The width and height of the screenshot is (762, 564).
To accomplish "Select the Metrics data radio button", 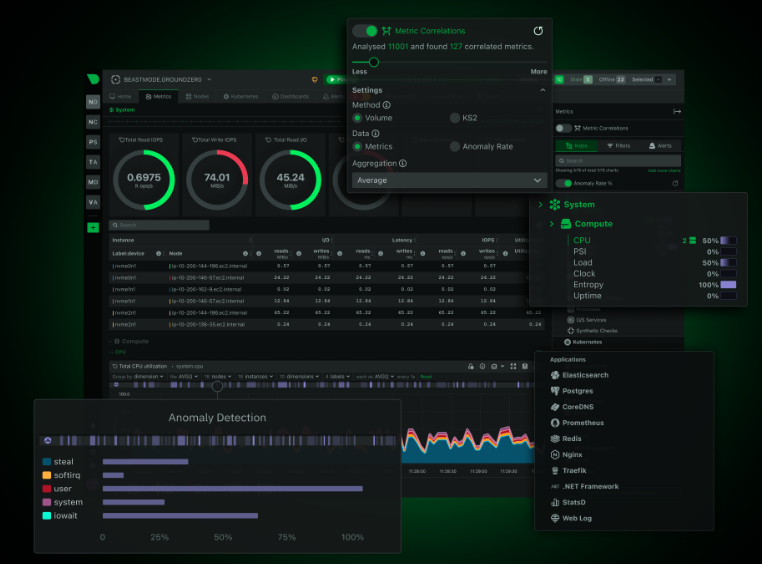I will tap(358, 147).
